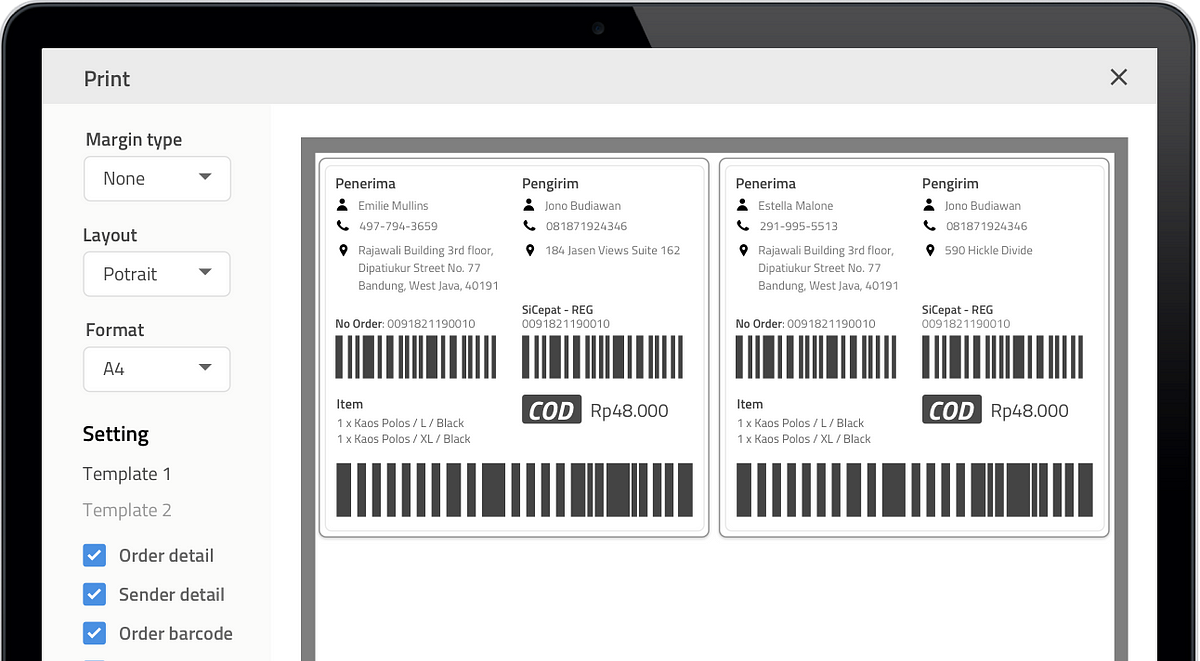
Task: Toggle the Sender detail checkbox
Action: [94, 594]
